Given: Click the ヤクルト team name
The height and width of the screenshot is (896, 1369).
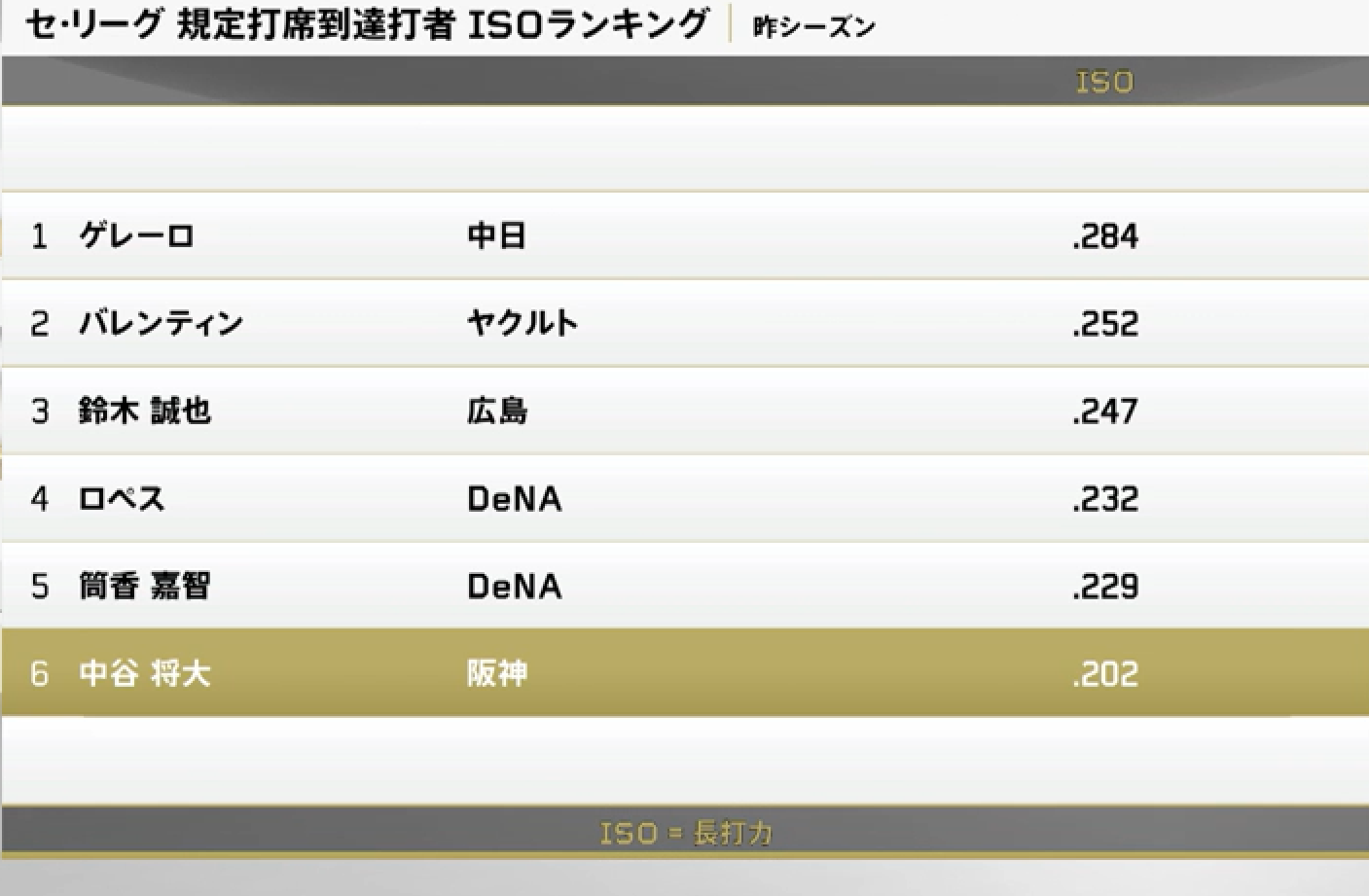Looking at the screenshot, I should 522,323.
